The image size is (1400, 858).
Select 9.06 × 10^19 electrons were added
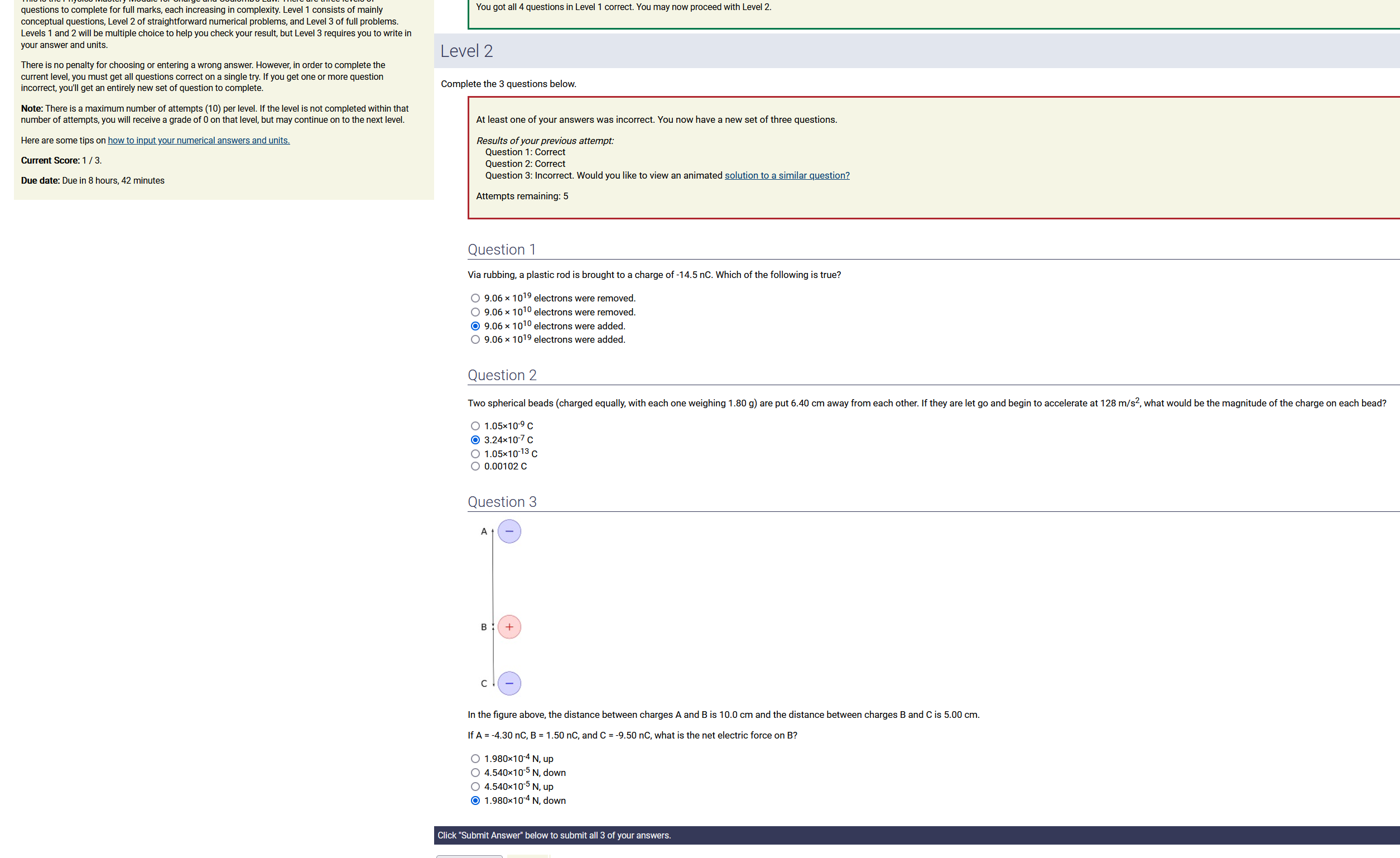tap(475, 339)
